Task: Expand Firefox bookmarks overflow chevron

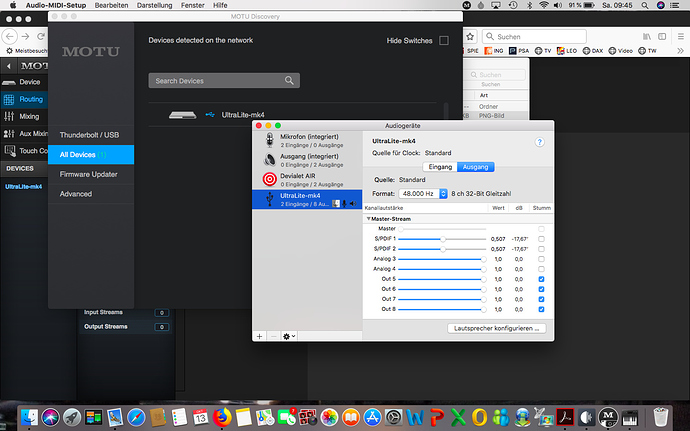Action: pos(680,51)
